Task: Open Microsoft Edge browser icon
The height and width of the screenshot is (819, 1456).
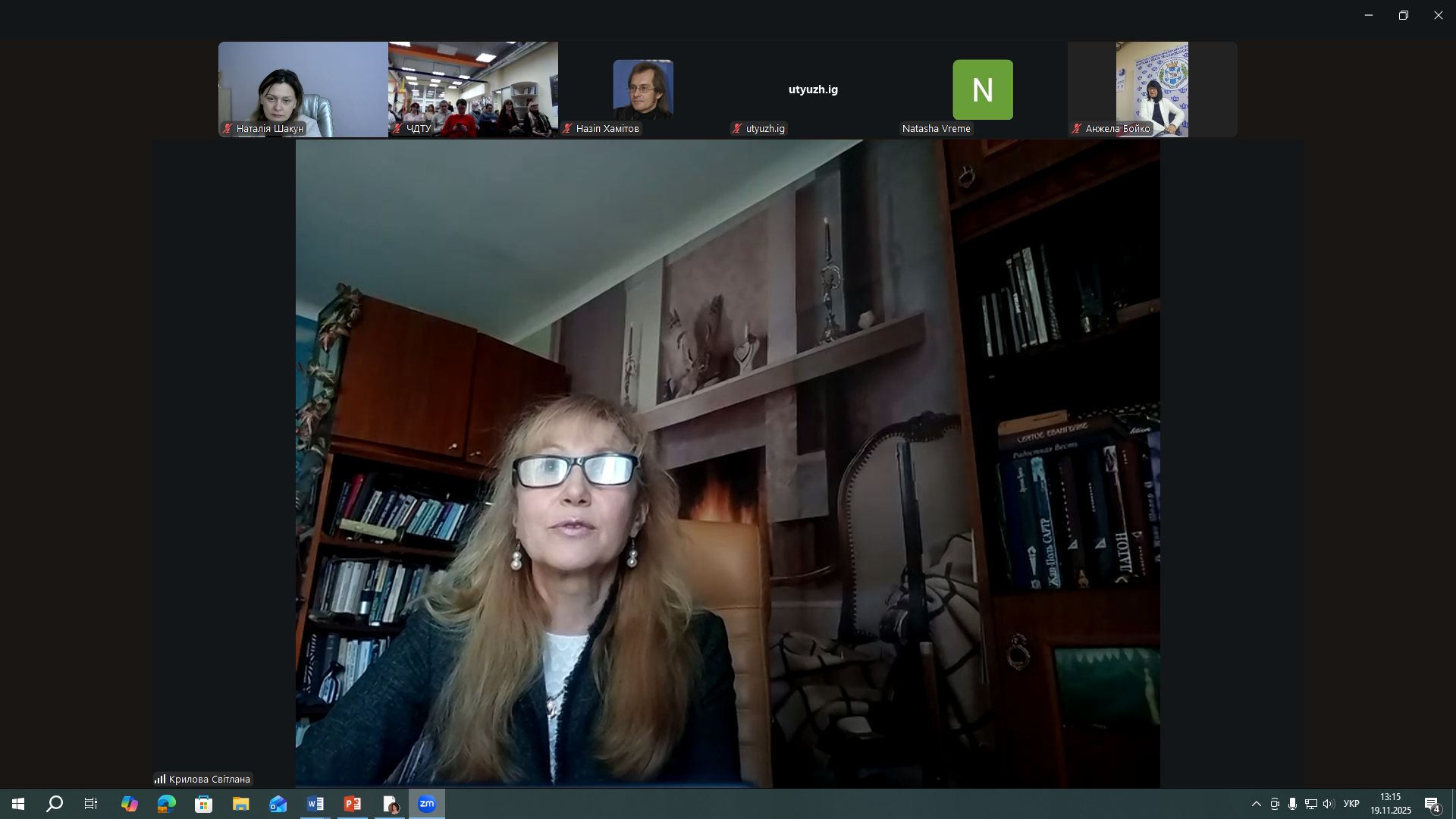Action: coord(166,804)
